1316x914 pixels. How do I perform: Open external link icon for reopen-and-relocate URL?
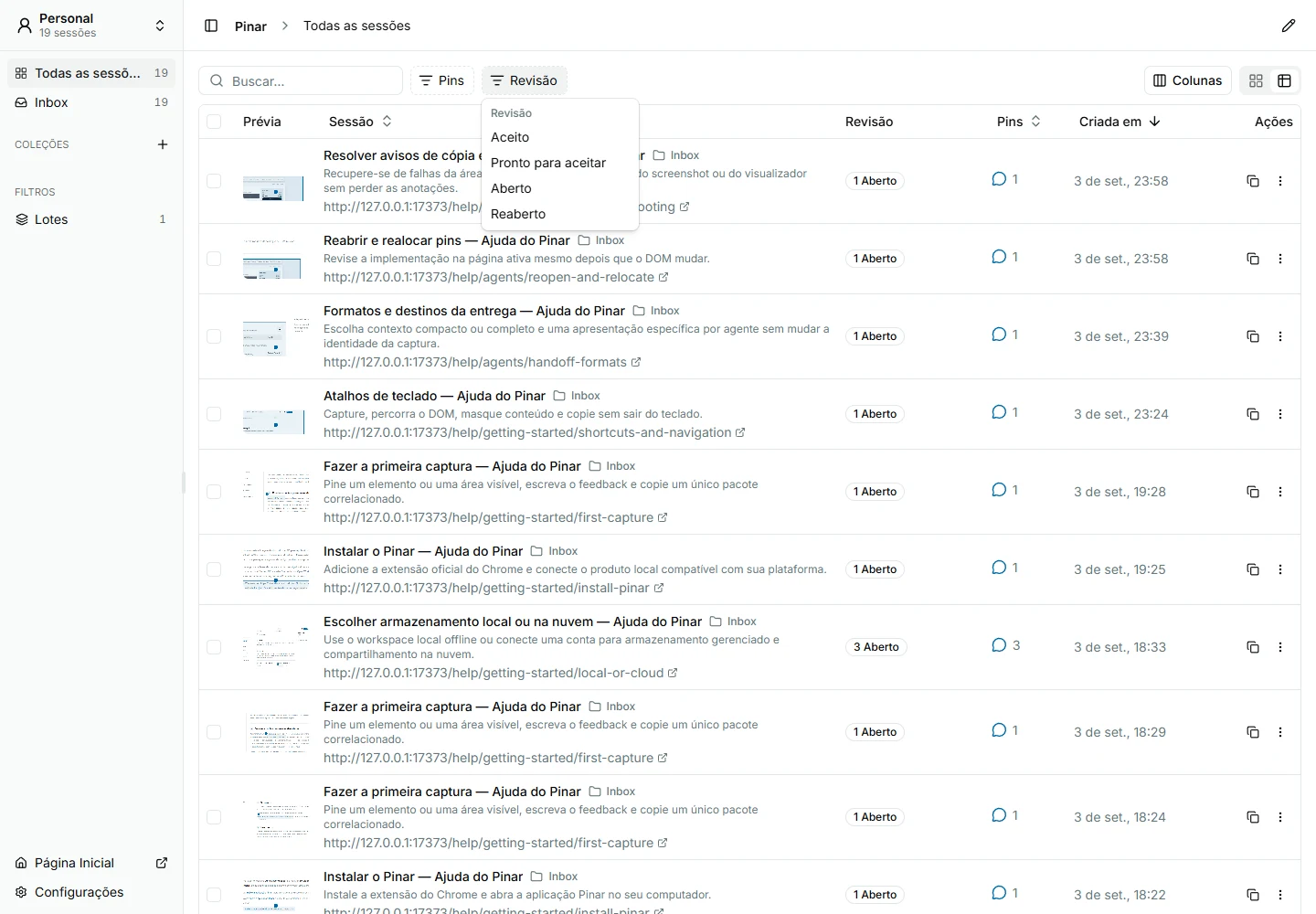pyautogui.click(x=663, y=277)
